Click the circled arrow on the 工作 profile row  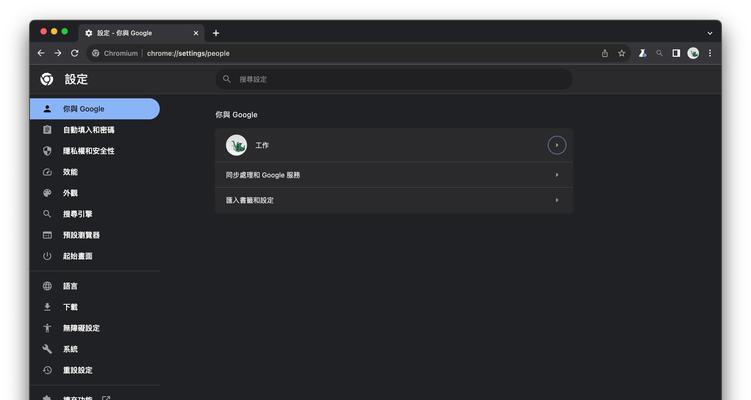[x=557, y=145]
